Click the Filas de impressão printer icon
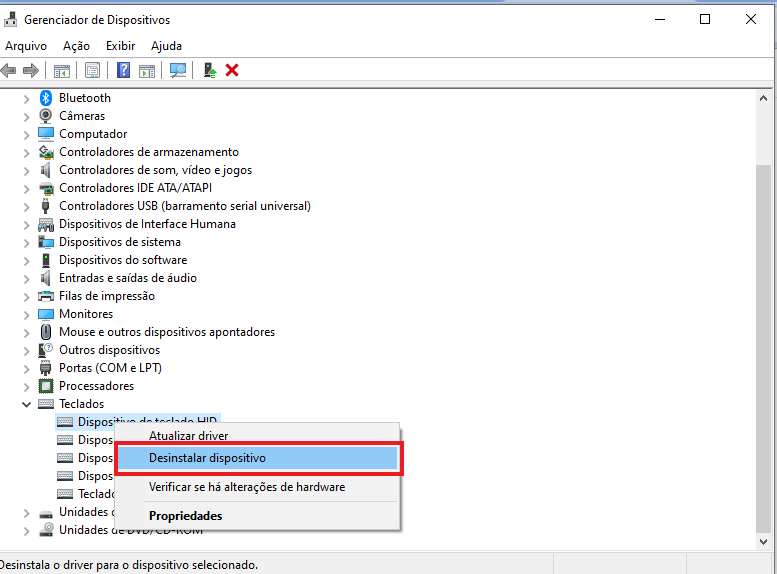This screenshot has width=777, height=574. pyautogui.click(x=46, y=296)
